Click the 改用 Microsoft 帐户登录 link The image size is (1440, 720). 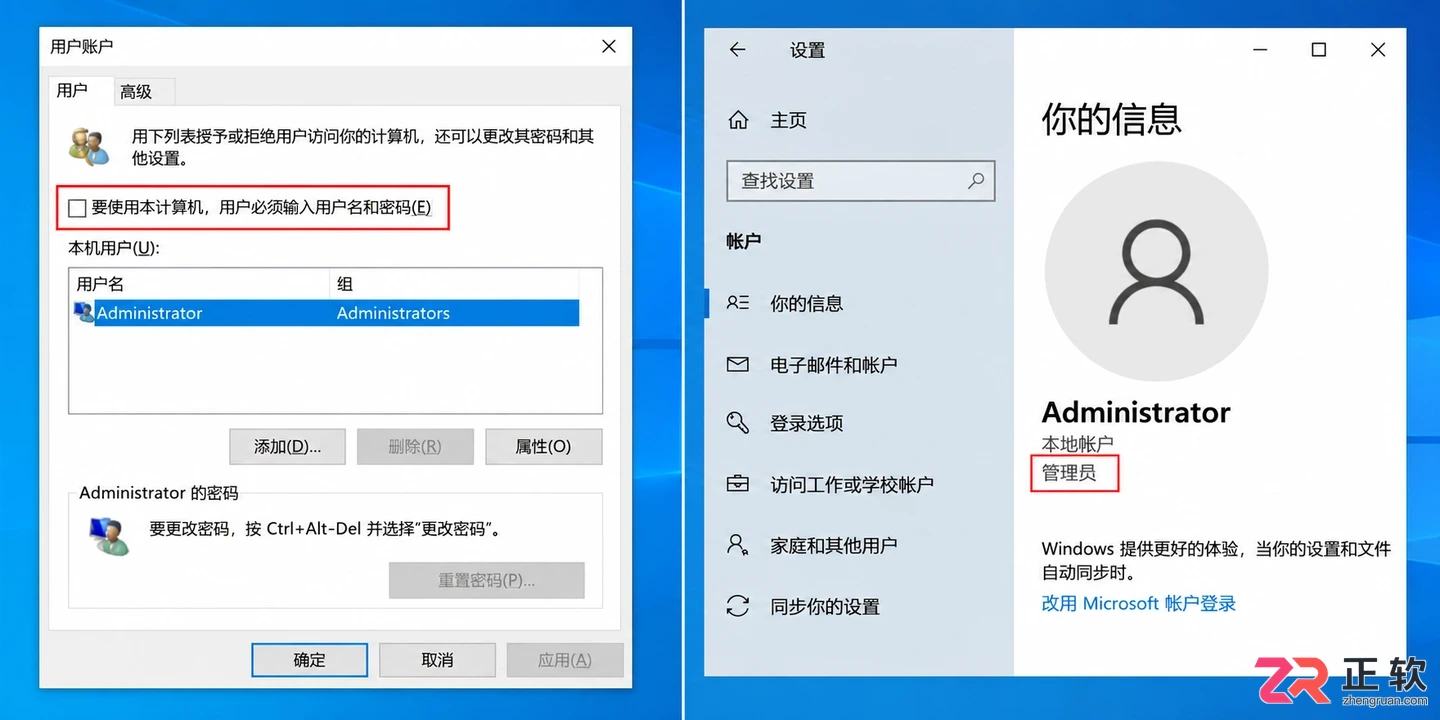point(1139,603)
